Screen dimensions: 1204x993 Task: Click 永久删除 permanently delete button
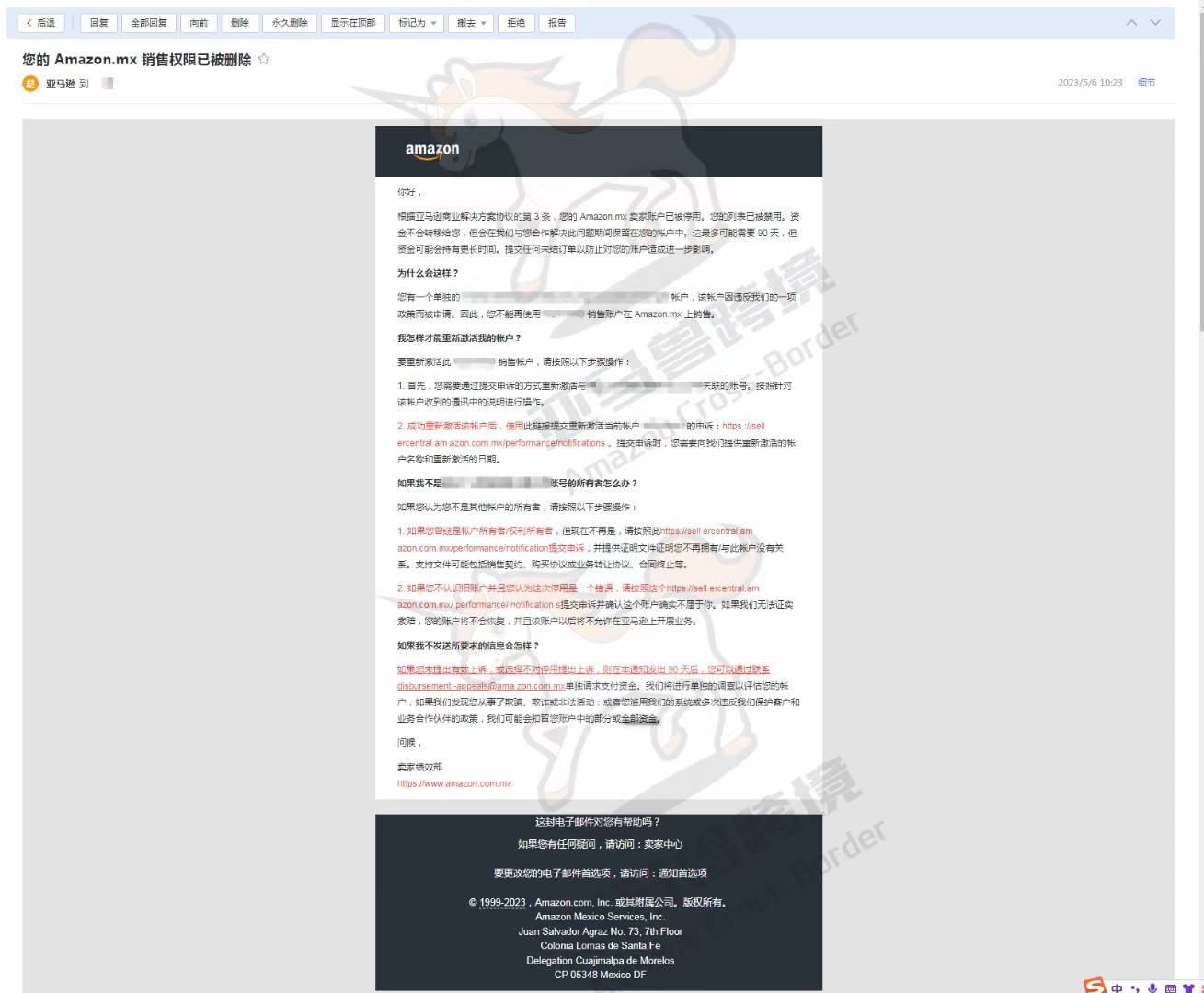coord(290,23)
